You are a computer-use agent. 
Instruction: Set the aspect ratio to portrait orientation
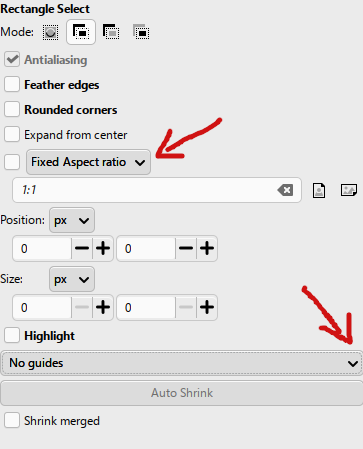319,190
